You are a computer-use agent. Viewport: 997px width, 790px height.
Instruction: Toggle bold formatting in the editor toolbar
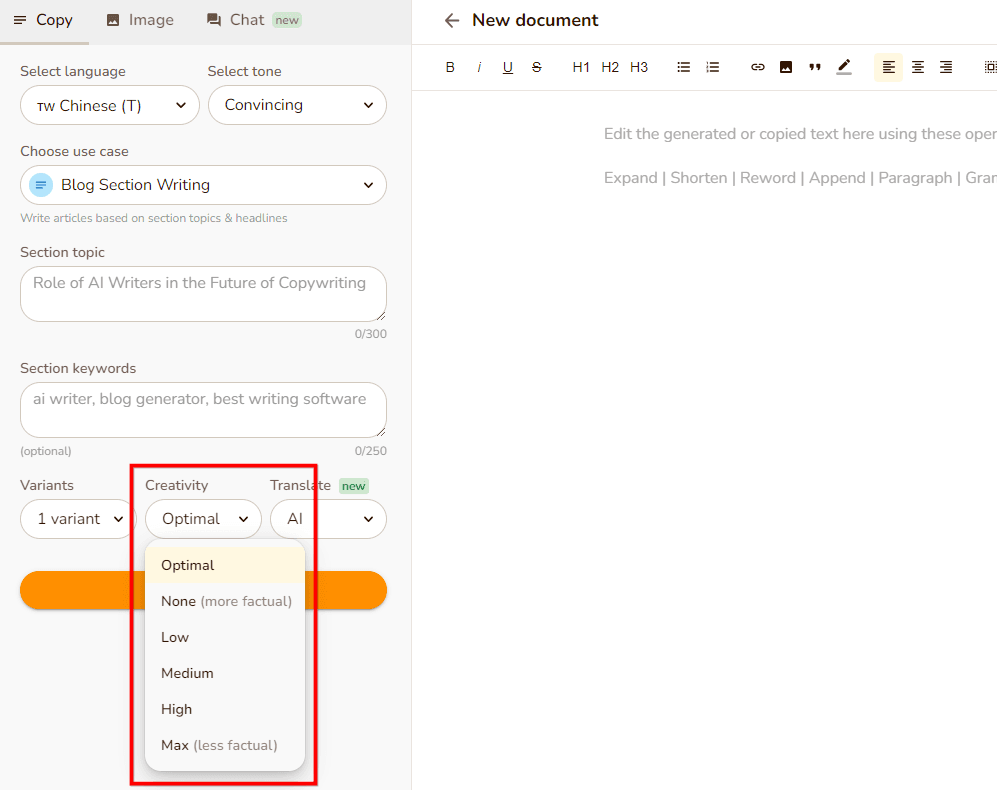tap(450, 67)
